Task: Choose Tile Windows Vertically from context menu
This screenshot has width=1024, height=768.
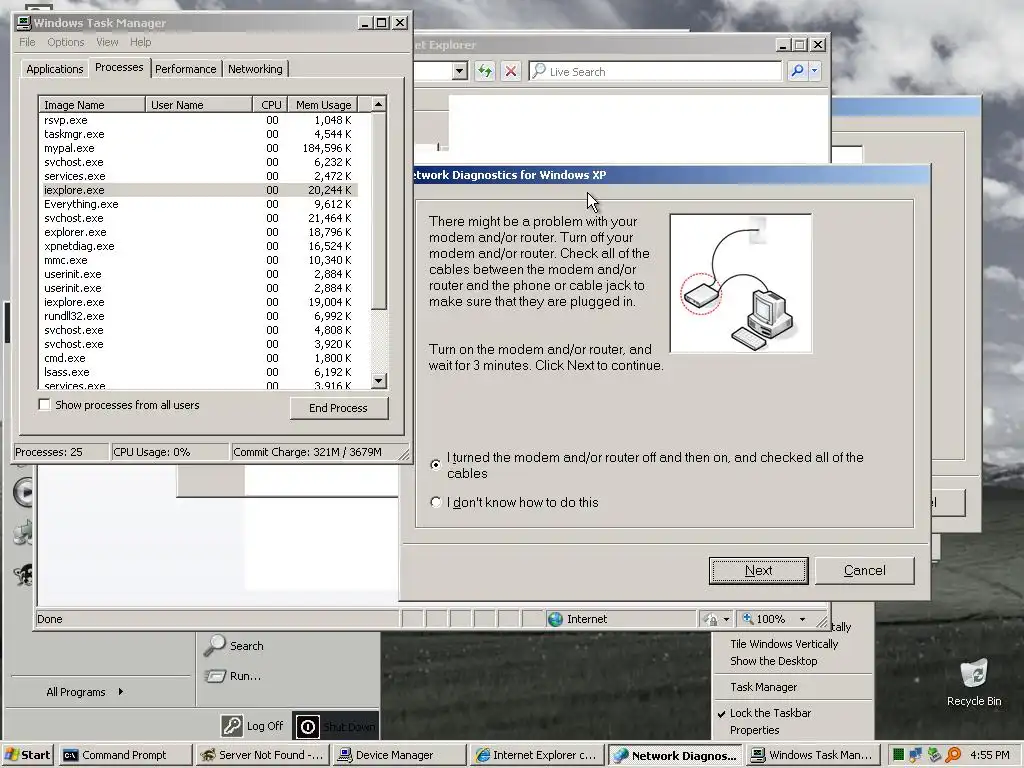Action: (784, 644)
